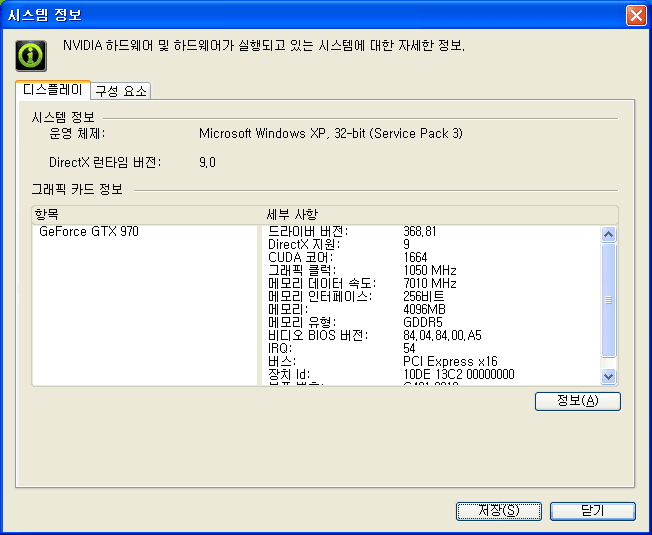Click the 세부 사항 column header
652x535 pixels.
point(440,215)
